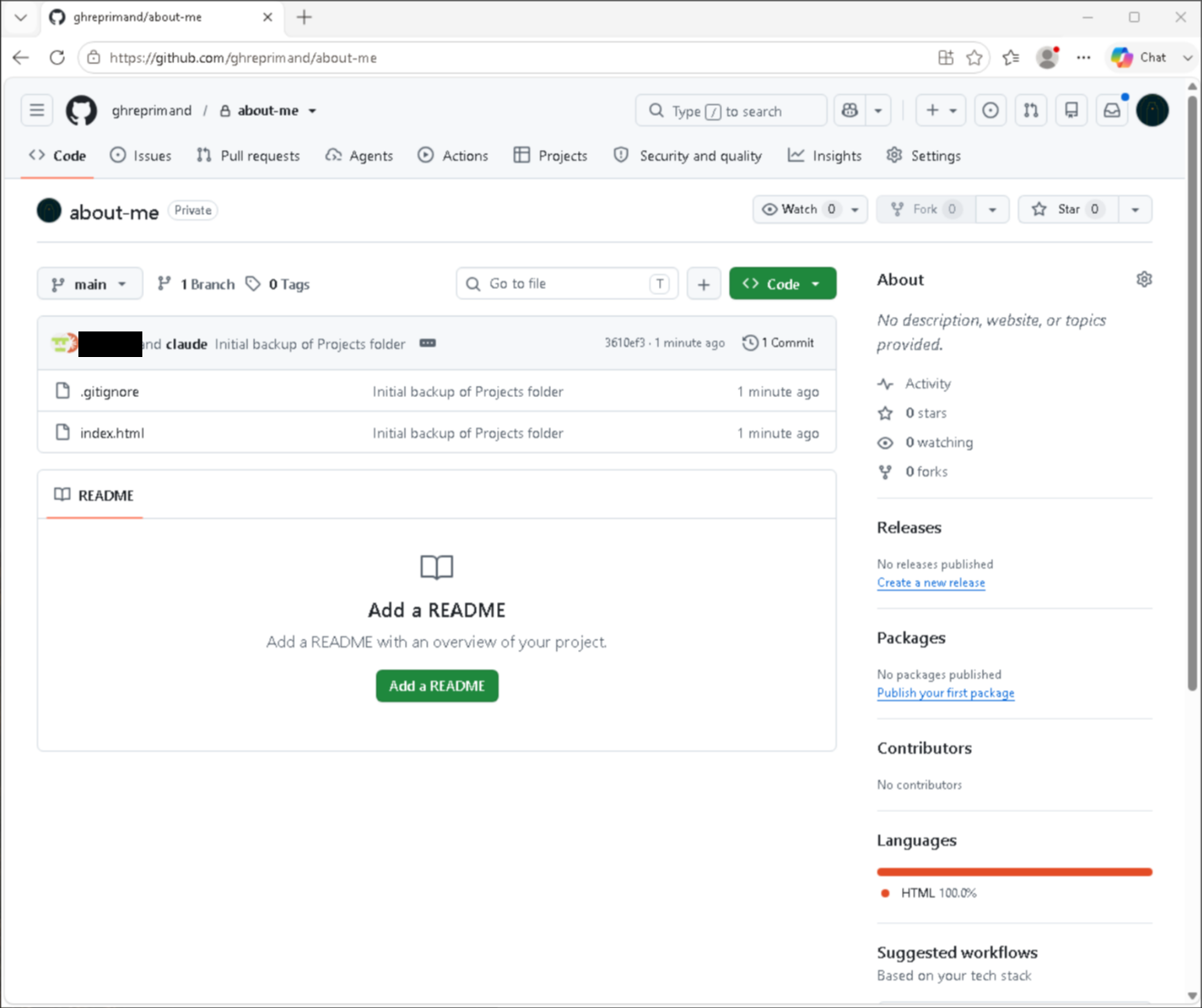The height and width of the screenshot is (1008, 1202).
Task: Click the HTML language color bar
Action: pyautogui.click(x=1014, y=872)
